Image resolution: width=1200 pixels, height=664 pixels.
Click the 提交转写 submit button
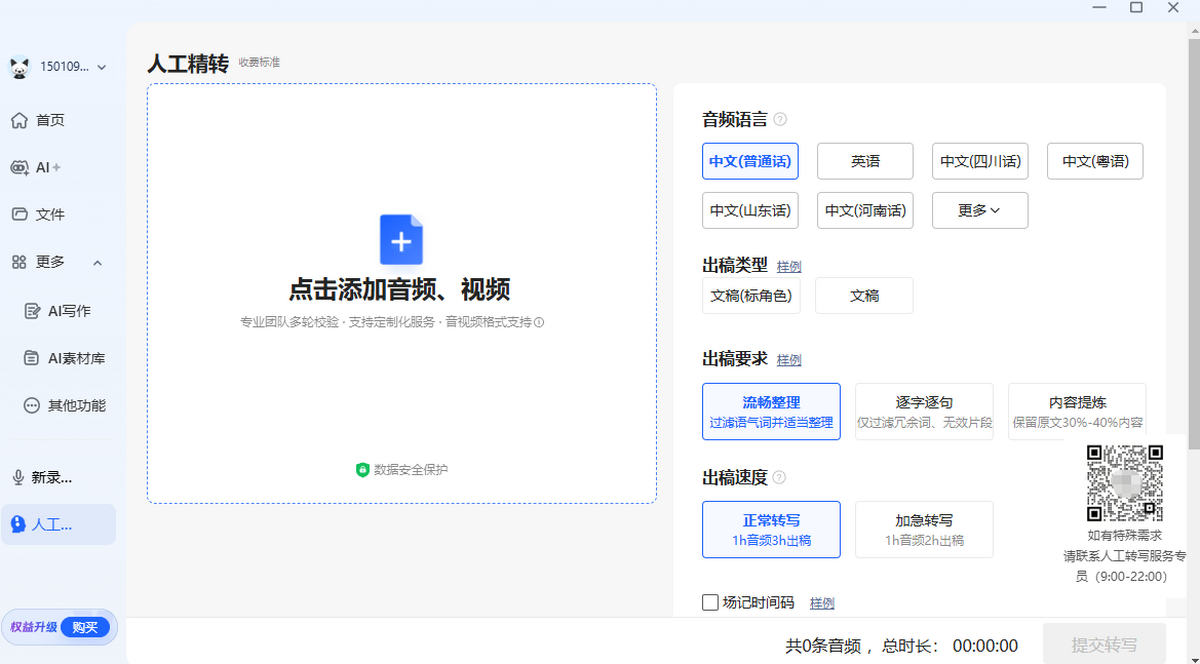tap(1104, 645)
